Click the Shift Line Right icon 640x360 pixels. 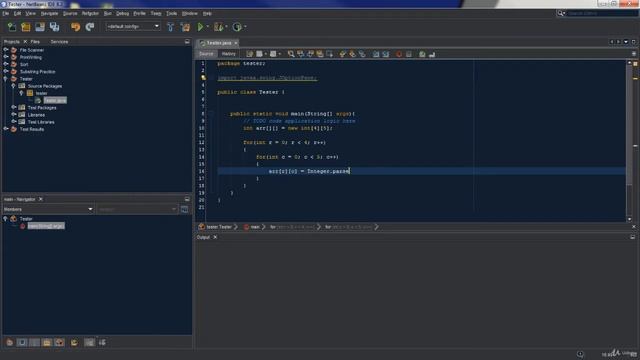[x=386, y=54]
